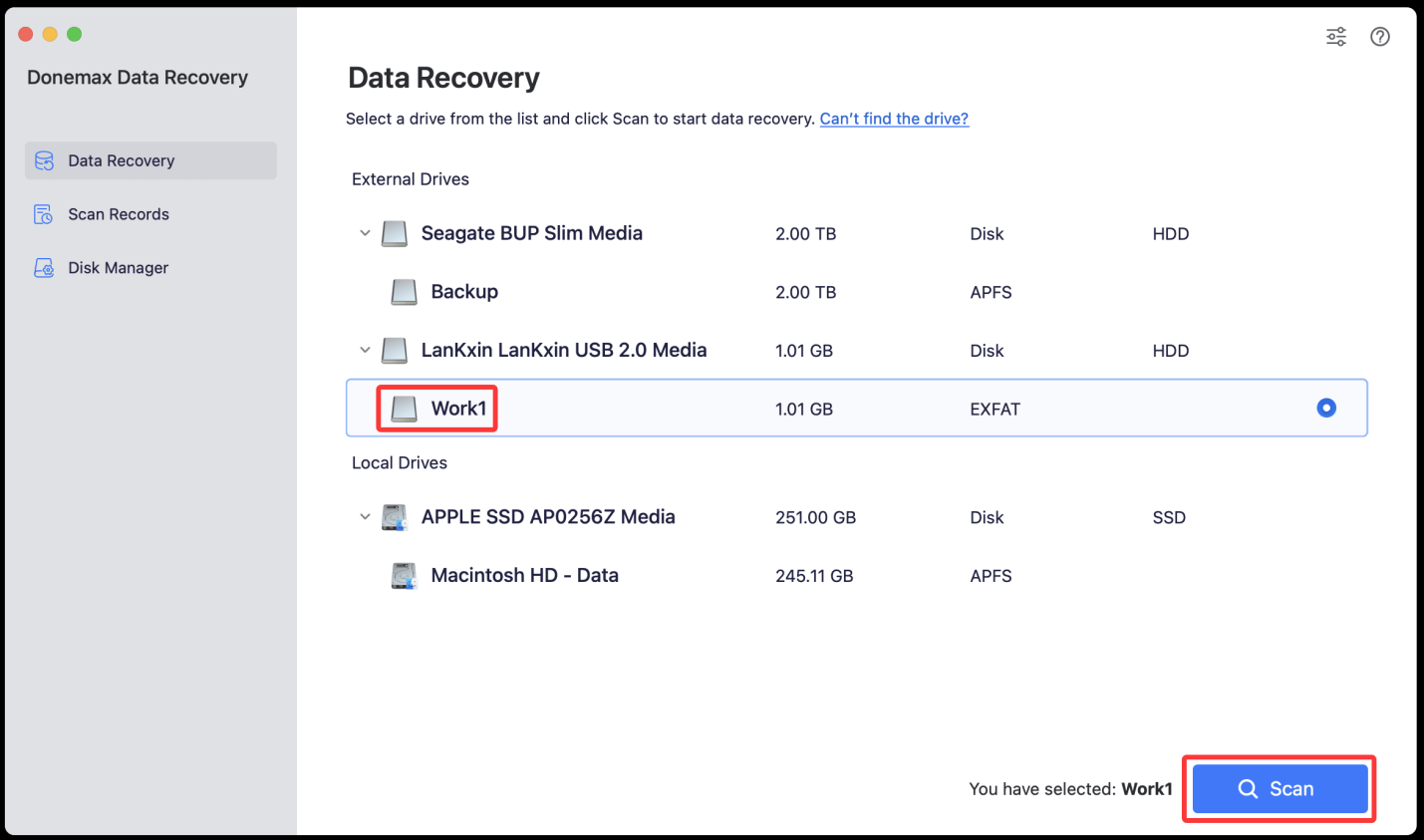Select the Backup APFS volume row
The image size is (1424, 840).
[598, 291]
